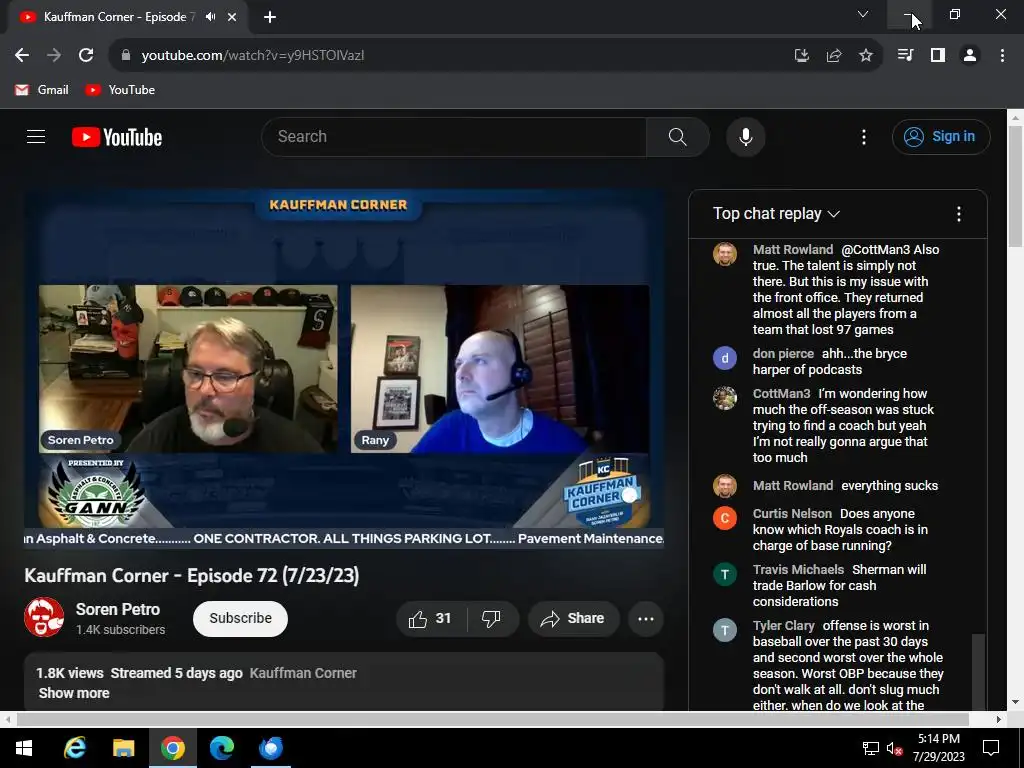Image resolution: width=1024 pixels, height=768 pixels.
Task: Click chat panel scrollbar thumb
Action: pos(978,671)
